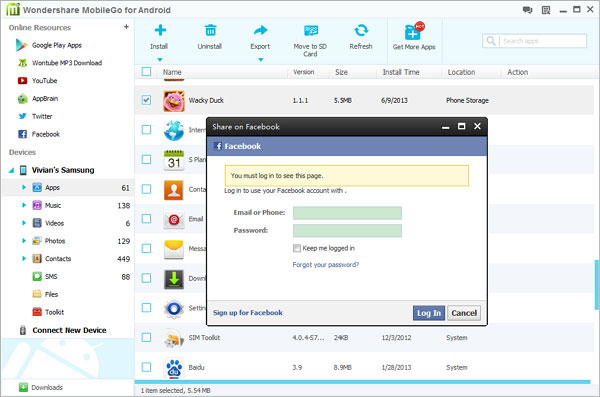Open Twitter resource

[x=35, y=116]
